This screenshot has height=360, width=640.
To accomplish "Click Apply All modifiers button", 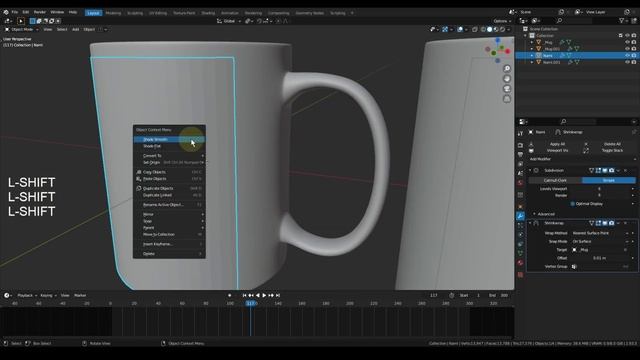I will 557,144.
